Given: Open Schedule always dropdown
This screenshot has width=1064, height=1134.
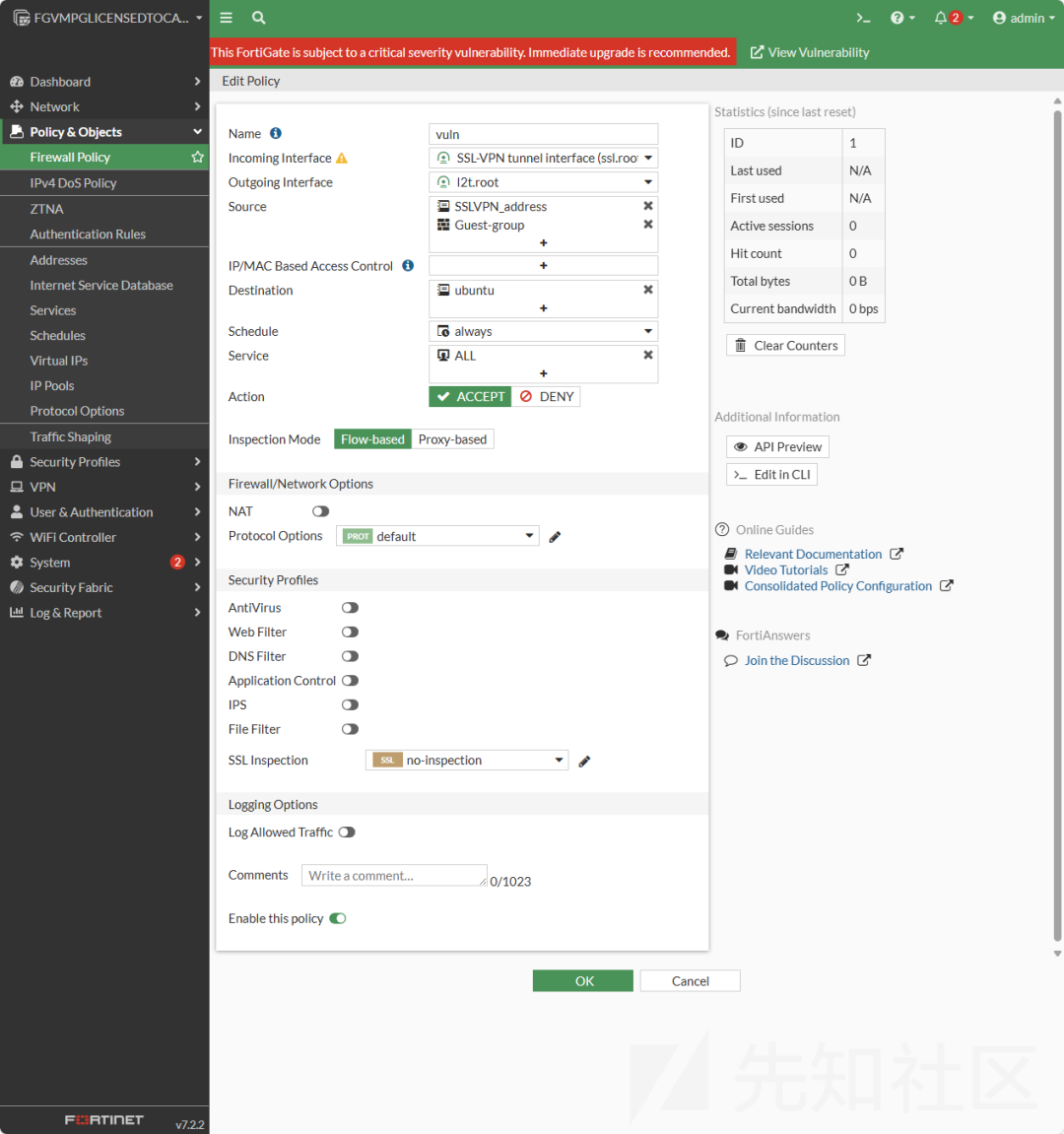Looking at the screenshot, I should (543, 331).
